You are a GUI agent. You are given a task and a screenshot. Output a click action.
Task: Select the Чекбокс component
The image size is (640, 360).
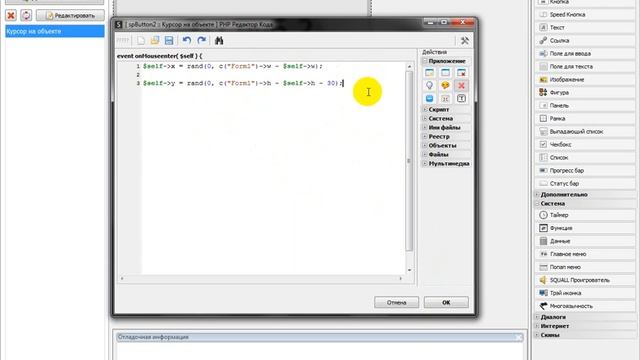[585, 144]
